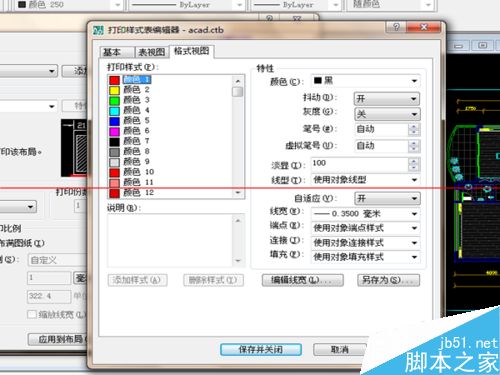Screen dimensions: 500x375
Task: Click the plot style list scroll-up arrow
Action: [x=238, y=81]
